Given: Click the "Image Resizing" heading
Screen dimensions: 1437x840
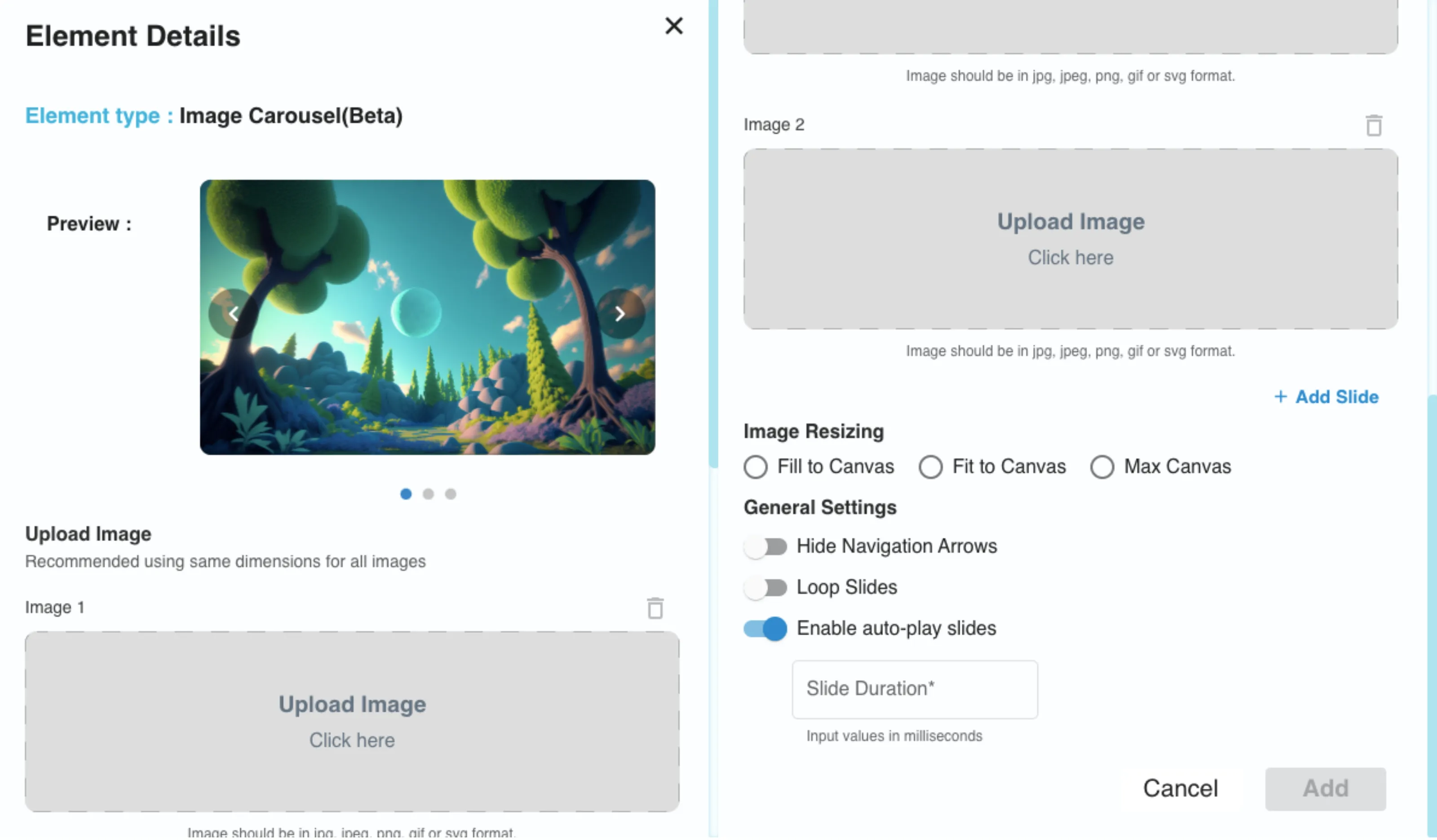Looking at the screenshot, I should click(x=814, y=432).
